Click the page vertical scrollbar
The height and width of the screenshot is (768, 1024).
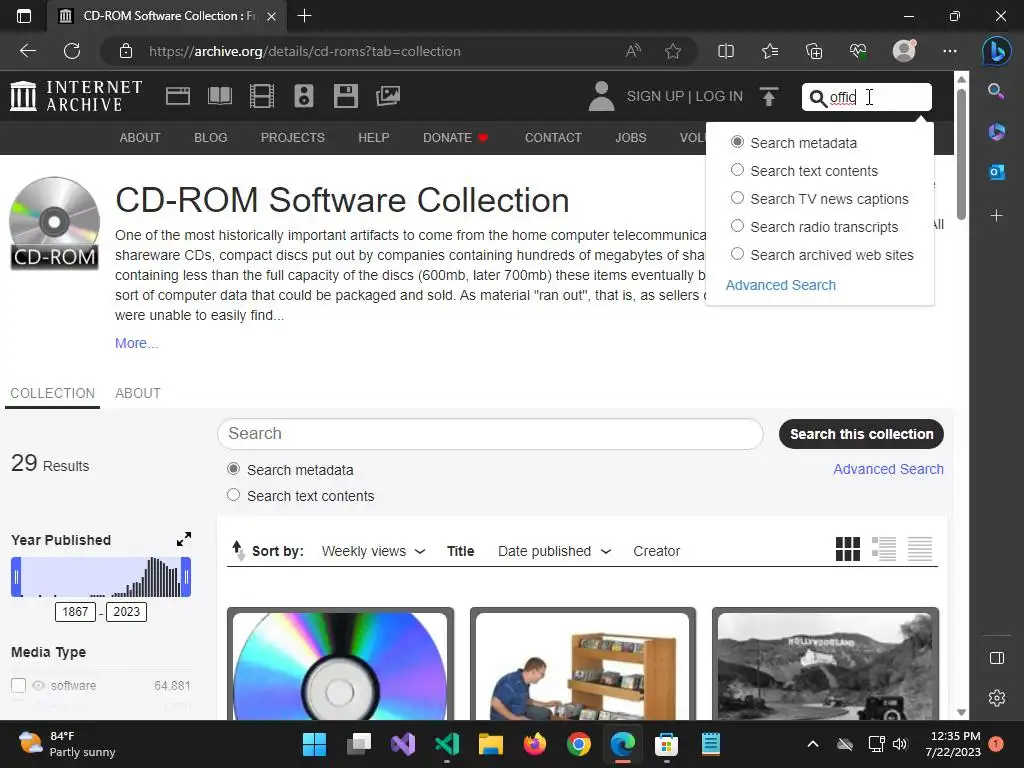[961, 153]
